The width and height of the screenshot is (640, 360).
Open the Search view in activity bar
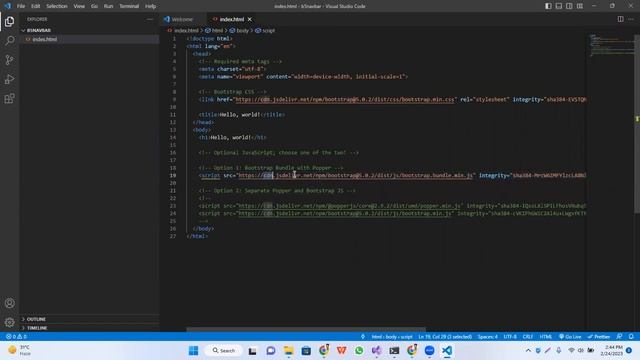click(9, 40)
